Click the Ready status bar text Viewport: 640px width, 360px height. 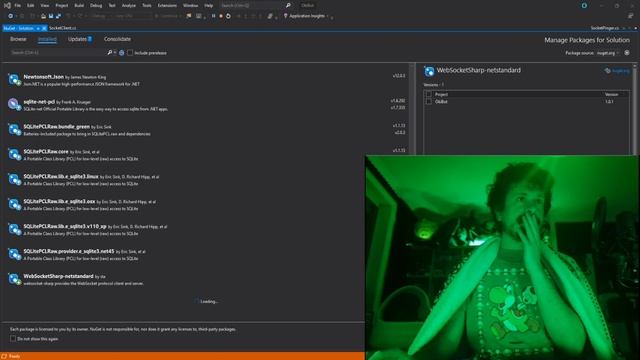pyautogui.click(x=14, y=356)
